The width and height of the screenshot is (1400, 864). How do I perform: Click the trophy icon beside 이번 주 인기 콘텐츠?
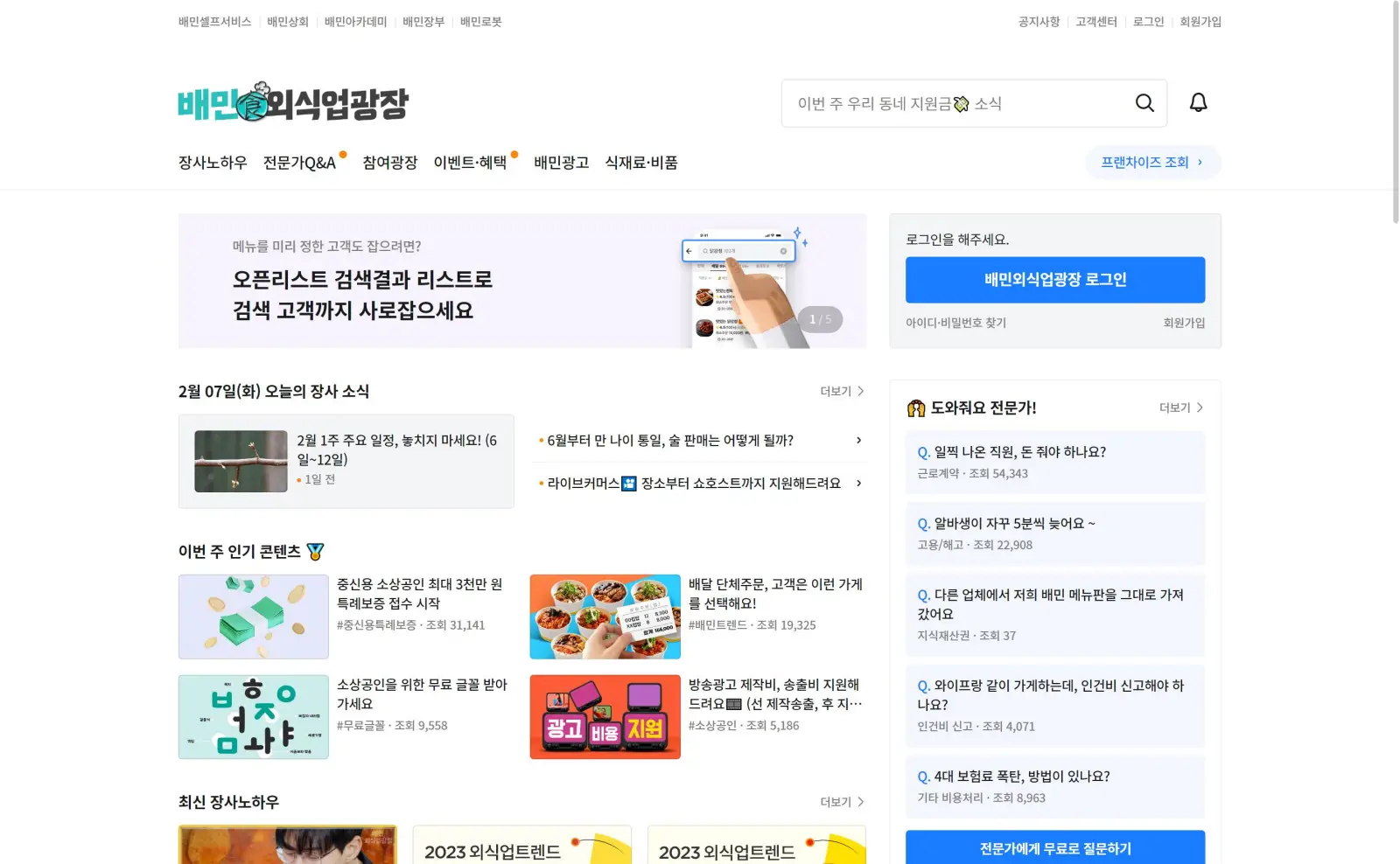click(316, 552)
